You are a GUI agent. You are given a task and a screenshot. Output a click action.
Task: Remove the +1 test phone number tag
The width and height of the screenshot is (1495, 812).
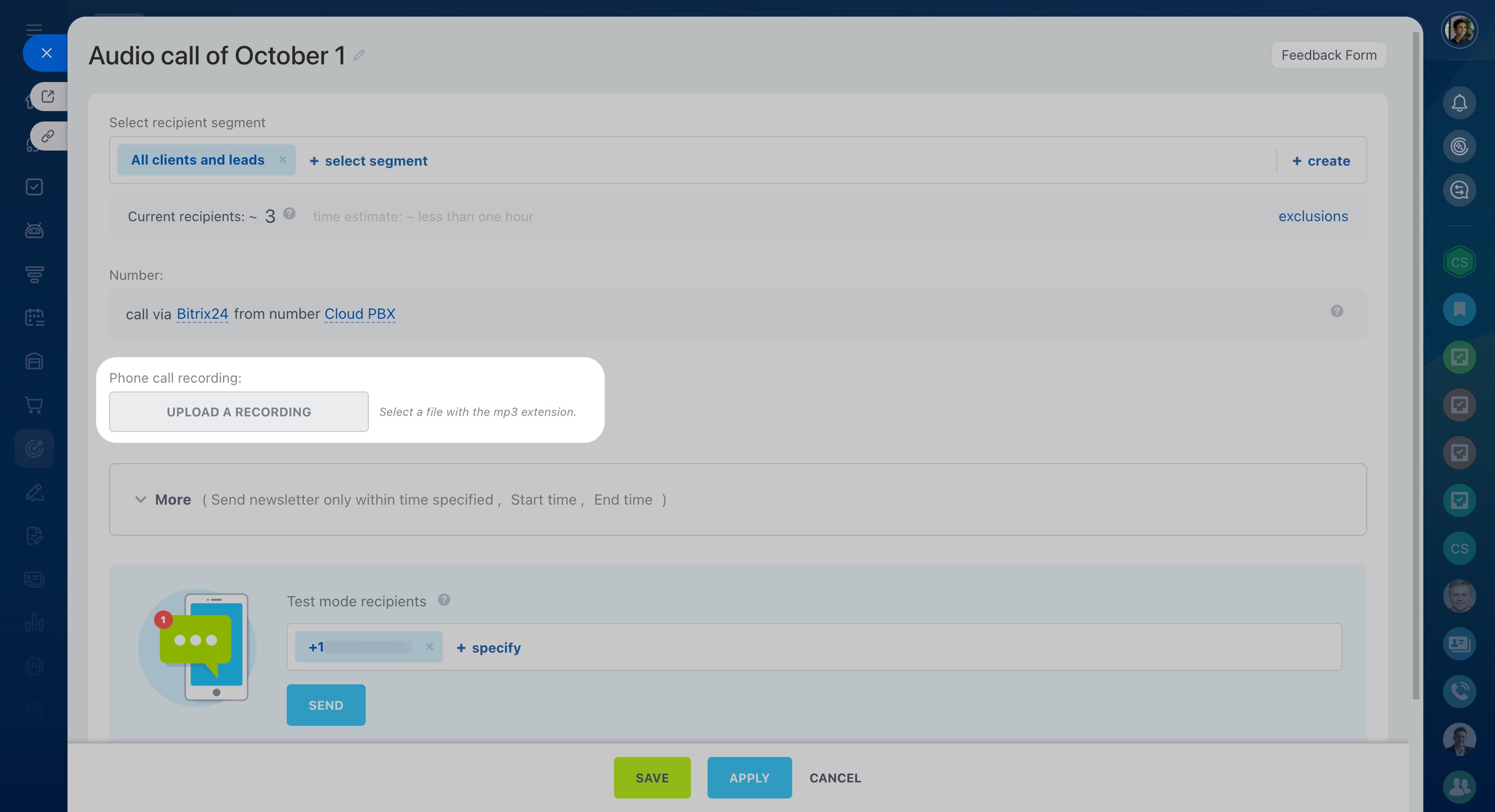coord(430,647)
